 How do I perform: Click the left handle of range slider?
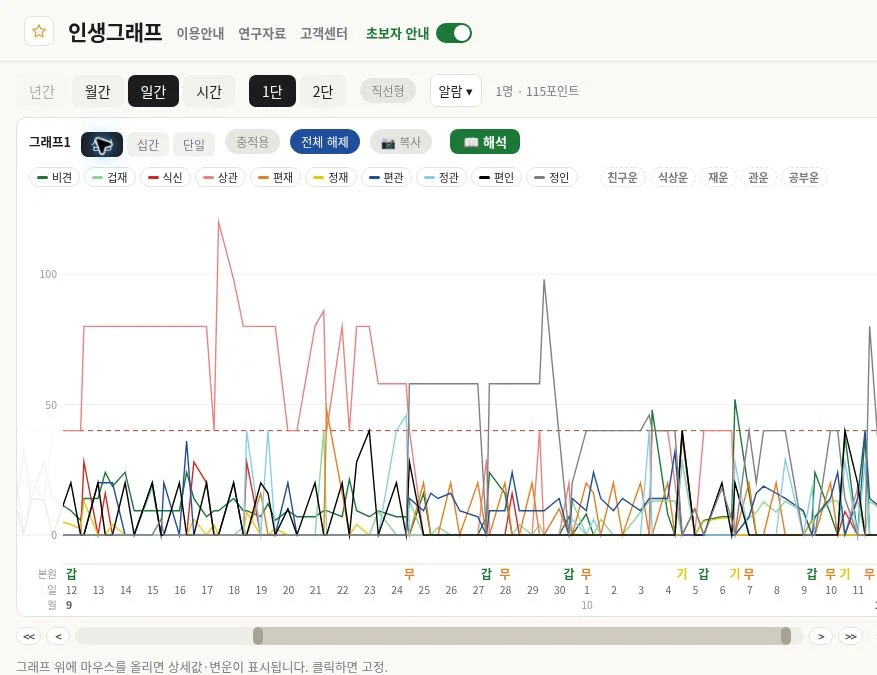pos(258,636)
